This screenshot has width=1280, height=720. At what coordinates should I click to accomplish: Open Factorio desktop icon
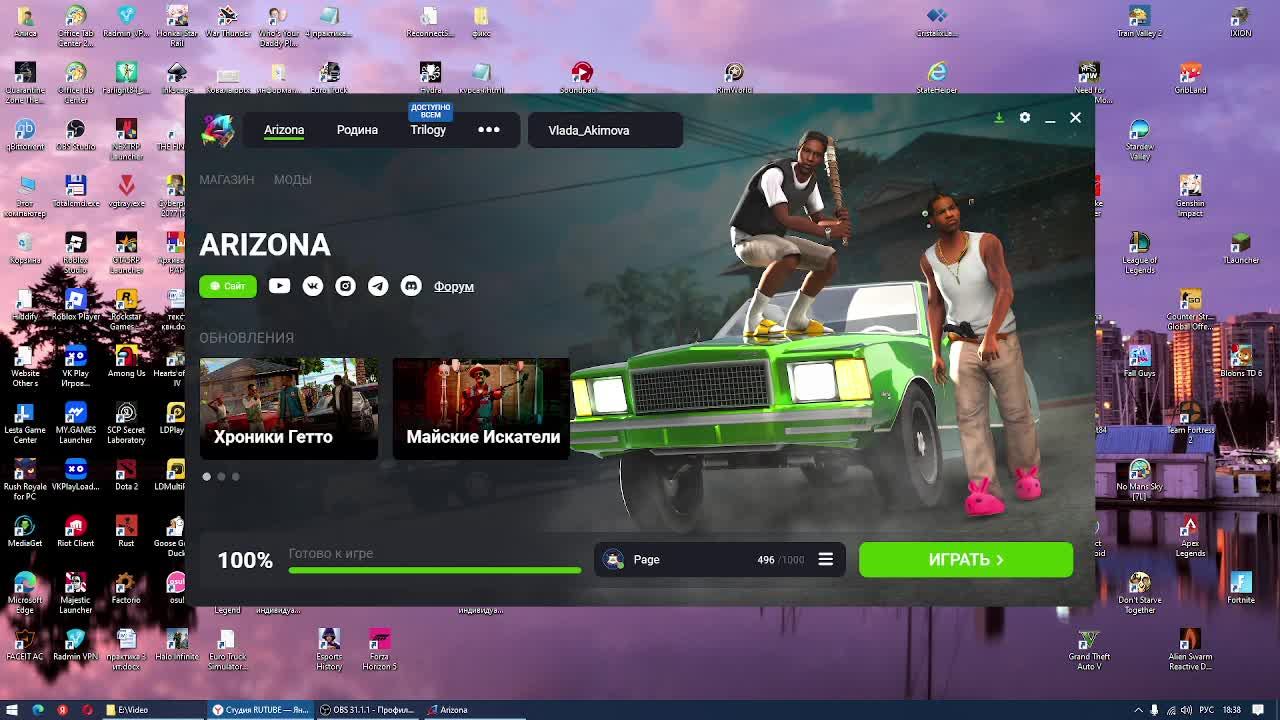[126, 588]
